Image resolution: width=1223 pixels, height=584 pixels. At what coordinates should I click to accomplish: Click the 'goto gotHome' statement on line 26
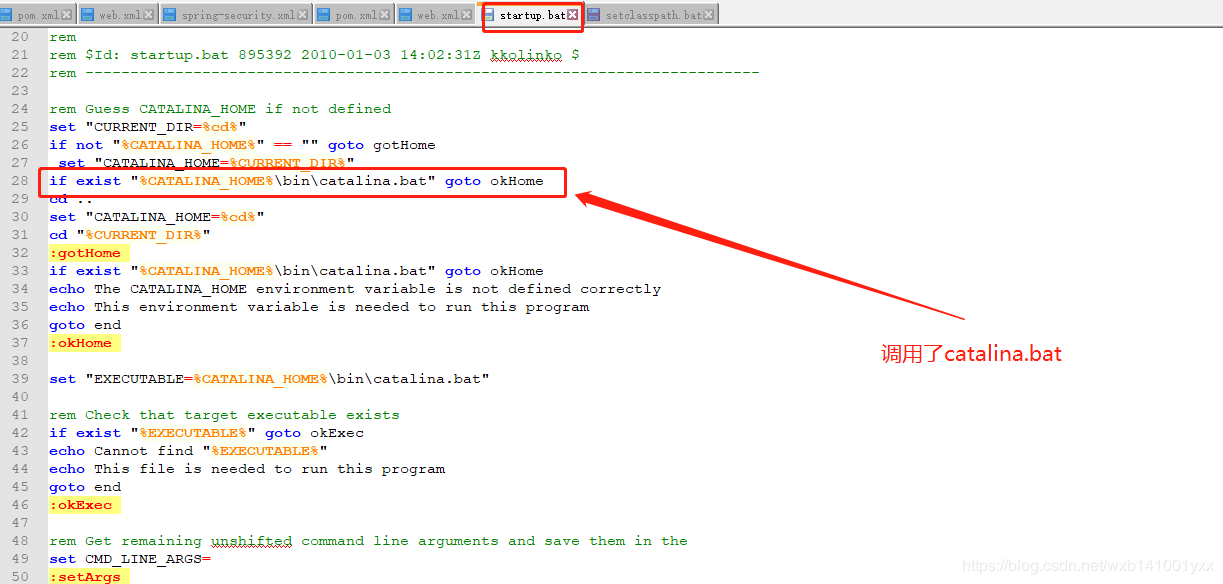pos(382,145)
